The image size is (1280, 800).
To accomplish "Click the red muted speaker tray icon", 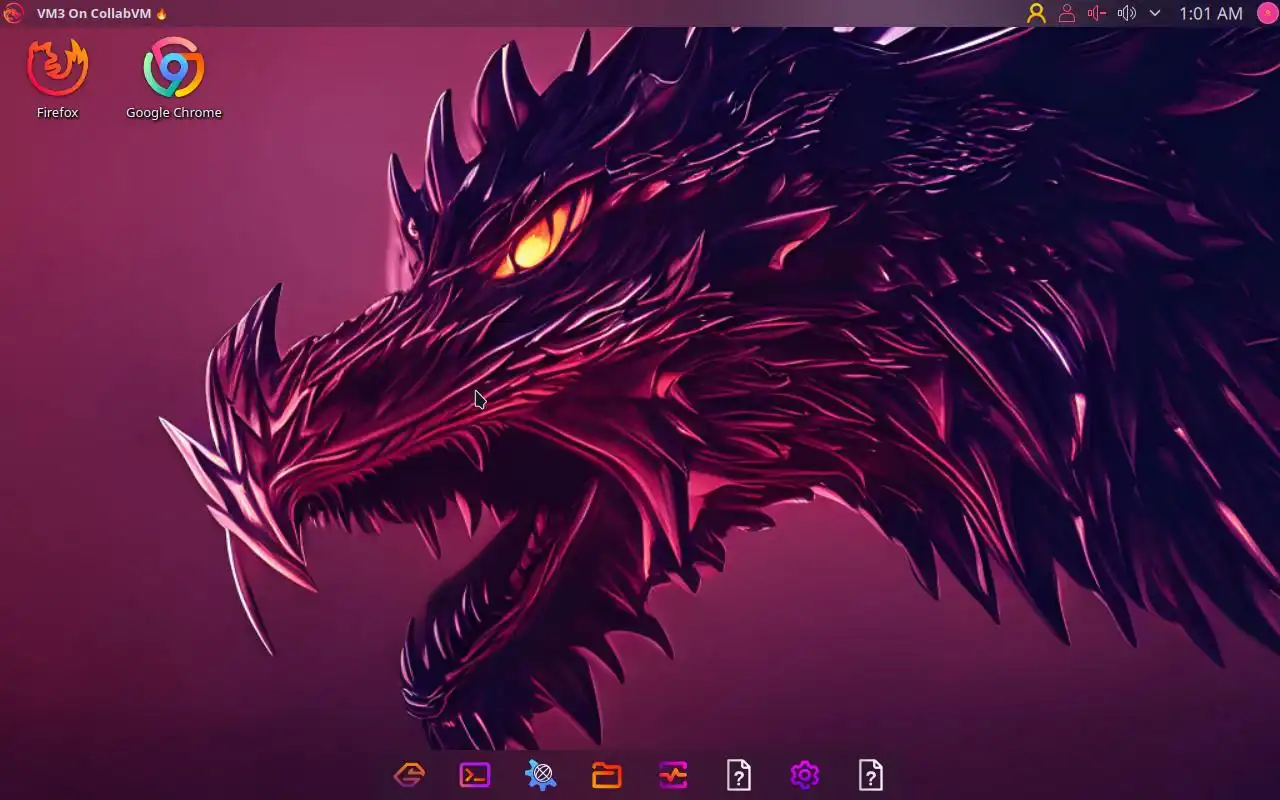I will coord(1097,13).
